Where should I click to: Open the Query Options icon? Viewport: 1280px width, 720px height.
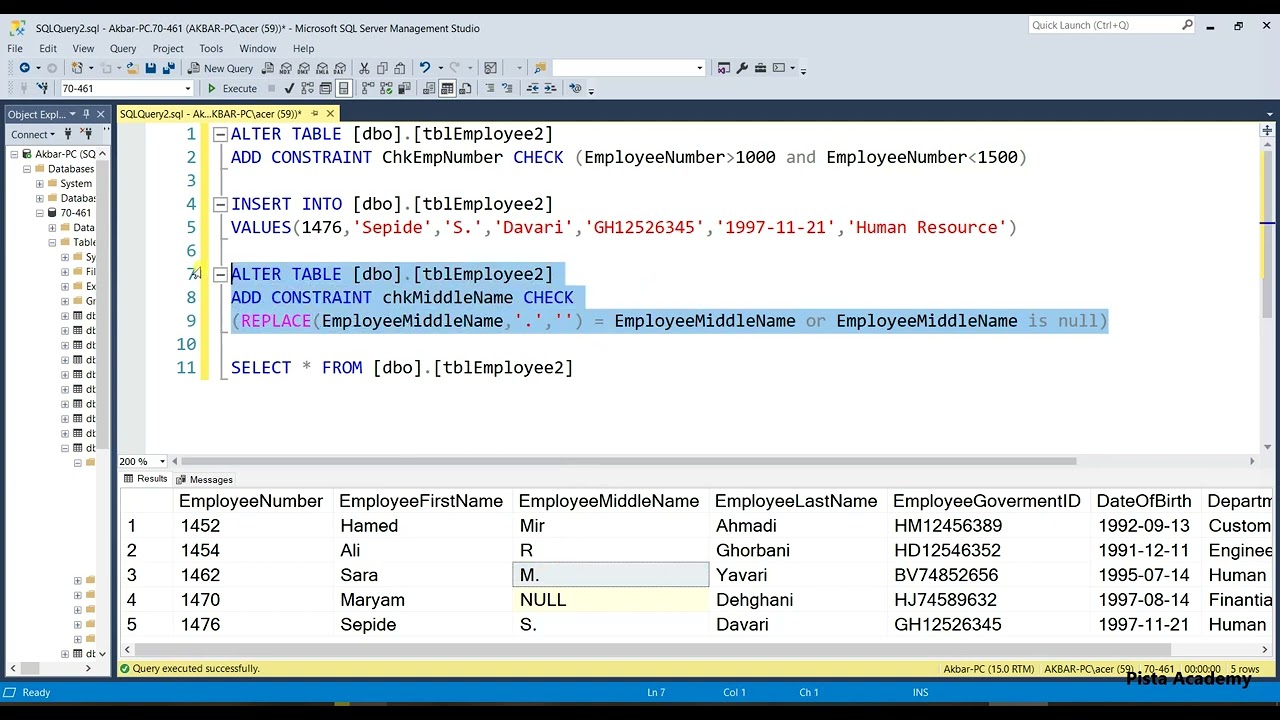tap(325, 88)
